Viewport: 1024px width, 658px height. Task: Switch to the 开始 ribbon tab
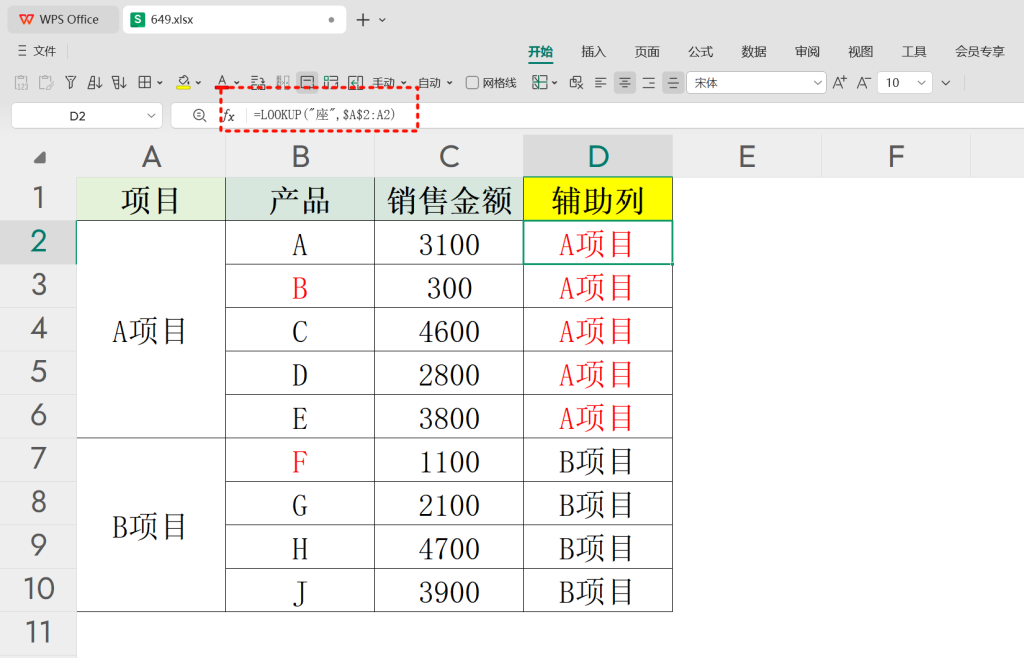pyautogui.click(x=541, y=52)
